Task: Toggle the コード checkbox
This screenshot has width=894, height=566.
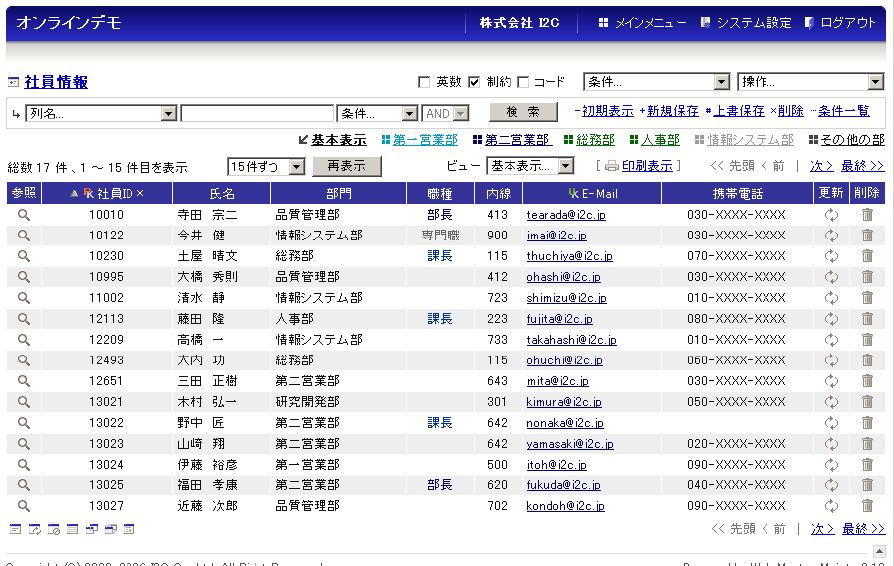Action: (x=522, y=82)
